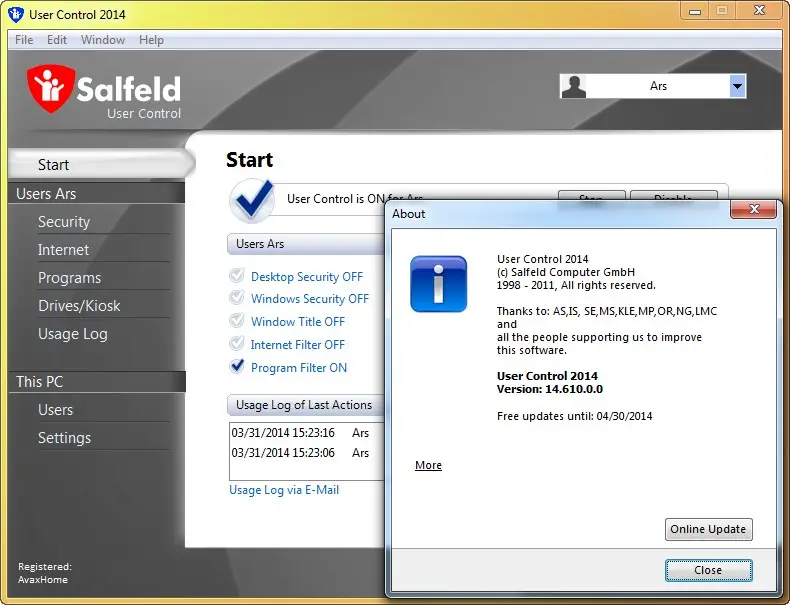The image size is (790, 605).
Task: Click Windows Security OFF link
Action: (310, 299)
